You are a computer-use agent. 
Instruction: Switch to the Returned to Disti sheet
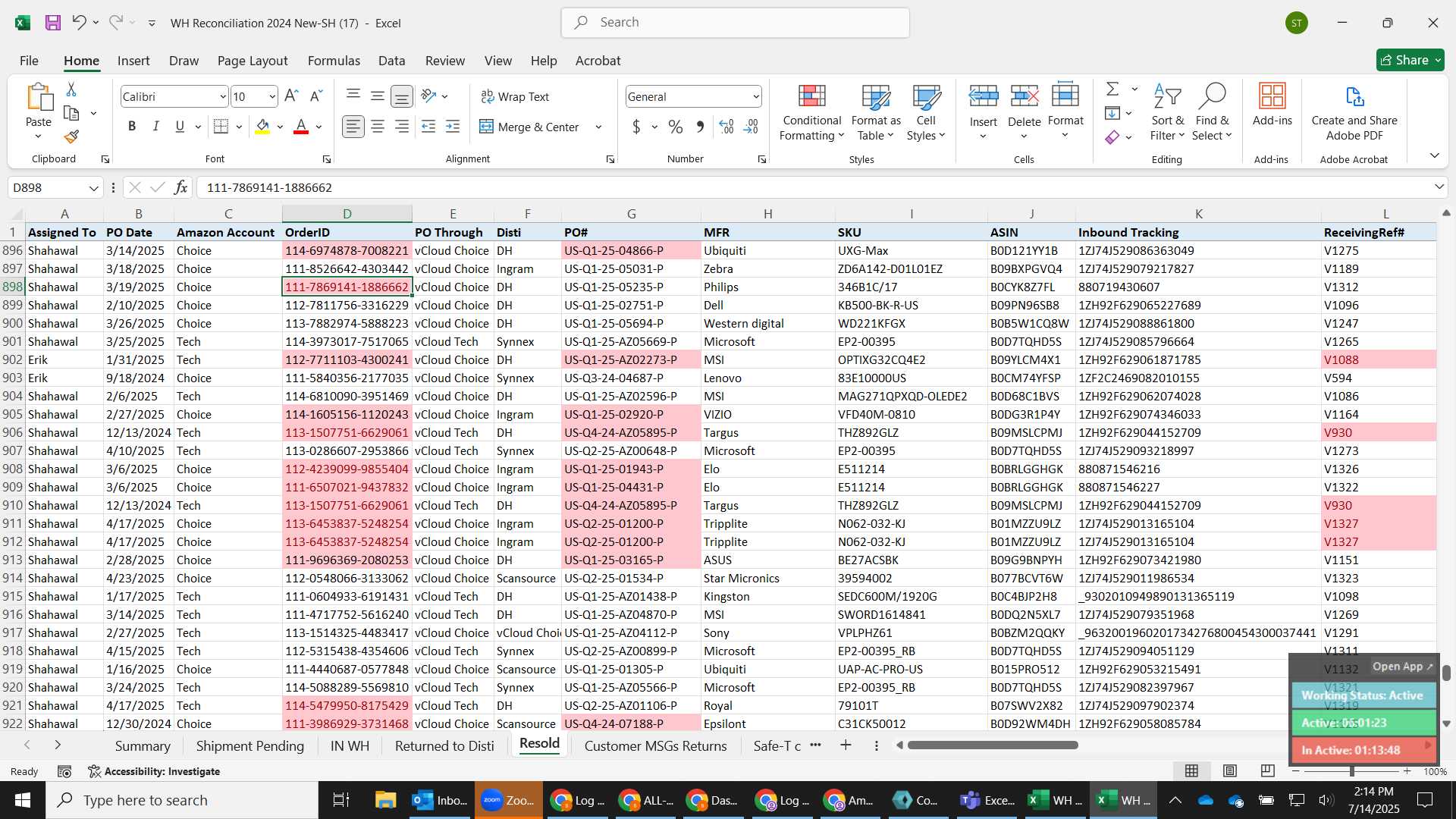coord(444,745)
